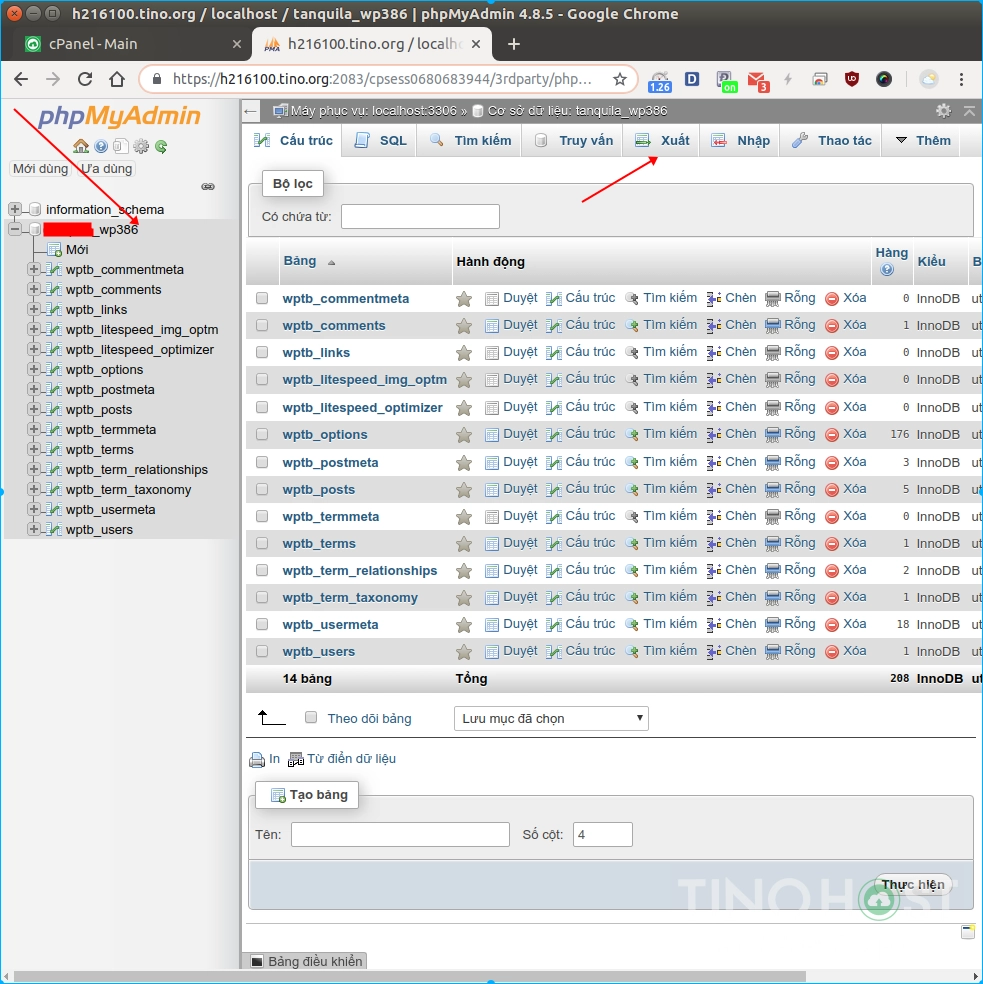Collapse navigation panel using left arrow button
Viewport: 983px width, 984px height.
(x=250, y=112)
